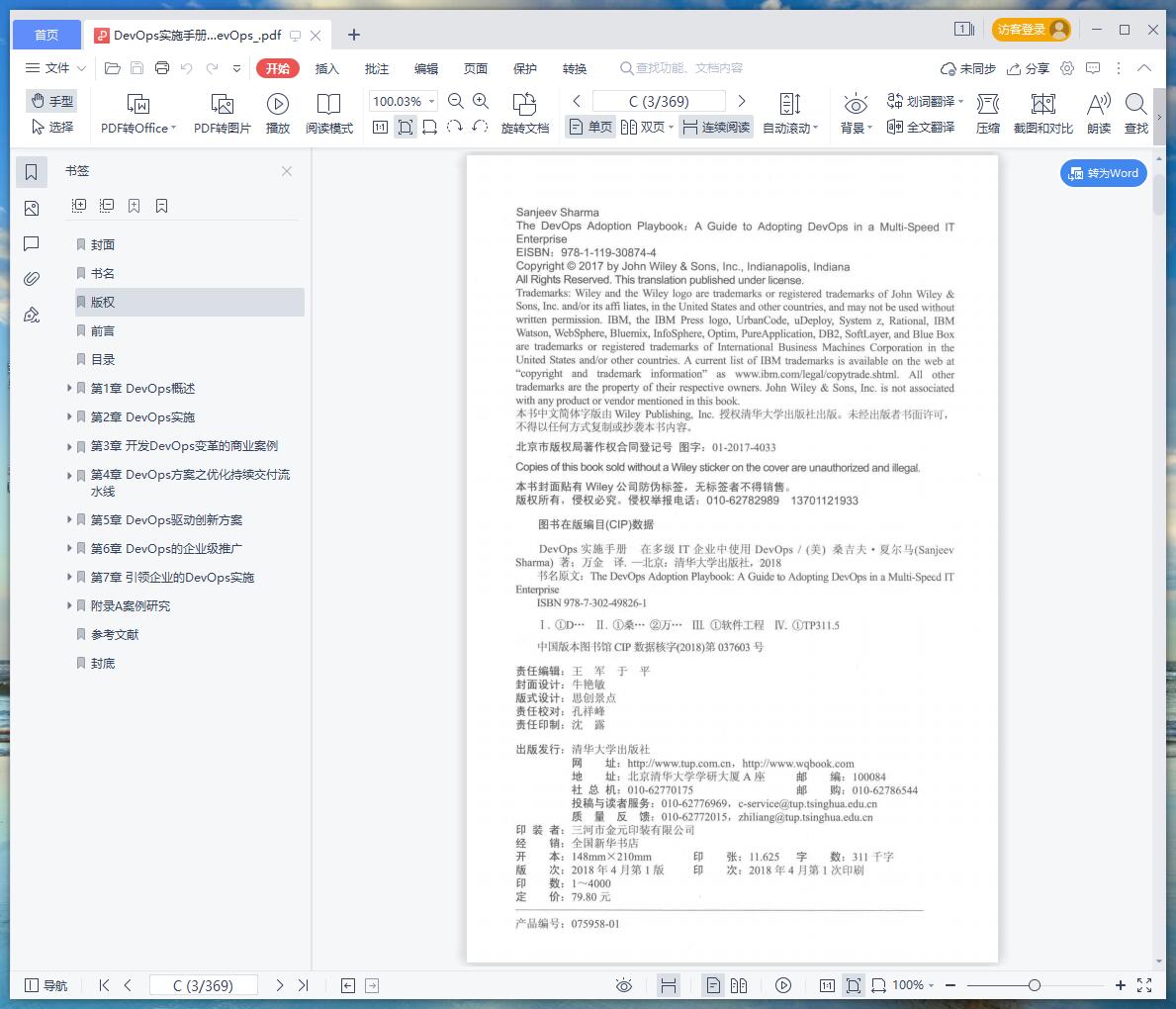1176x1009 pixels.
Task: Open the 截图和对比 screenshot tool
Action: click(1042, 114)
